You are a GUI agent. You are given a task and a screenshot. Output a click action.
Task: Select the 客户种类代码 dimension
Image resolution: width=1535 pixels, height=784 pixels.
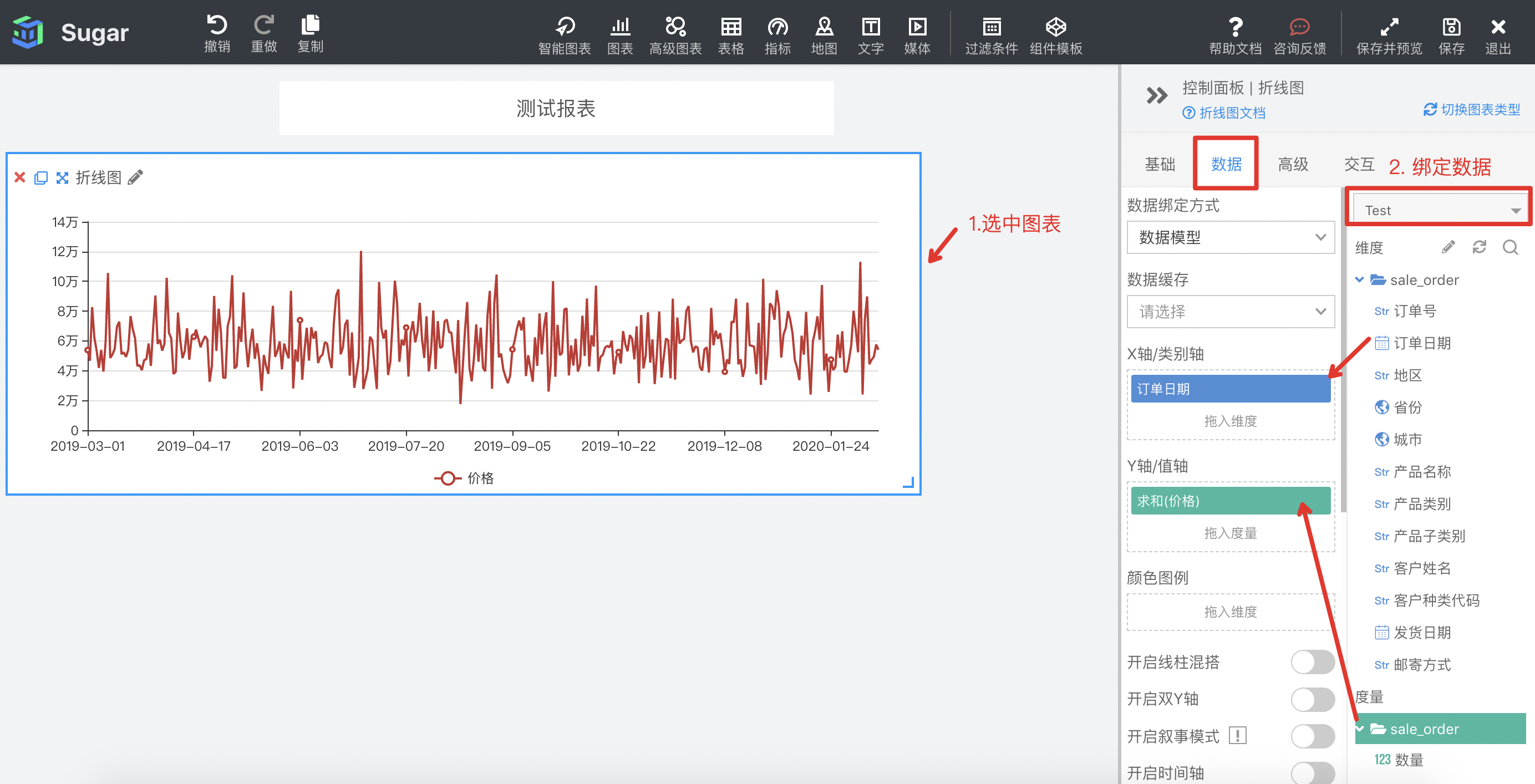pos(1426,600)
